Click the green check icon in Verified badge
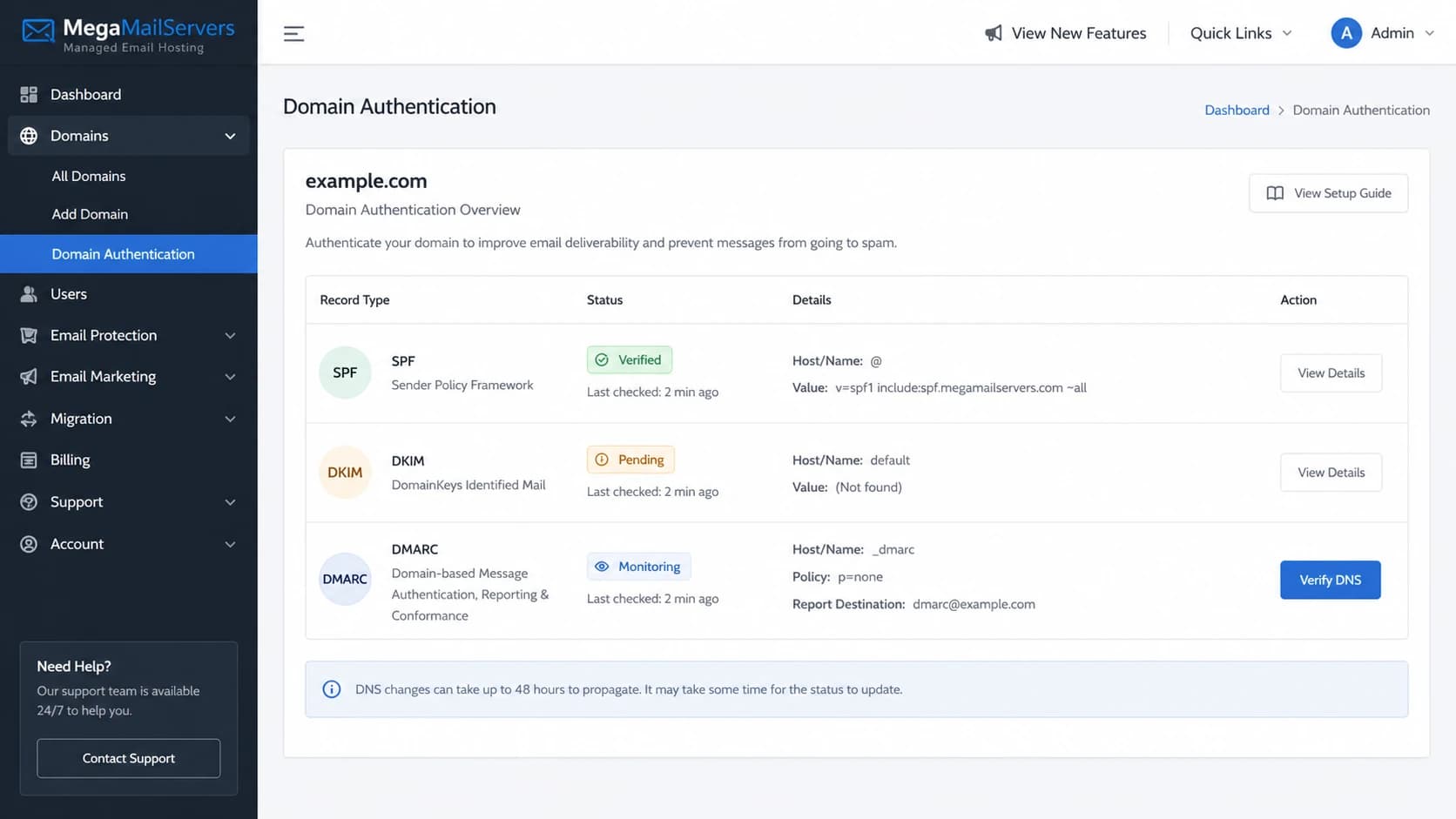Screen dimensions: 1456x819 [602, 359]
